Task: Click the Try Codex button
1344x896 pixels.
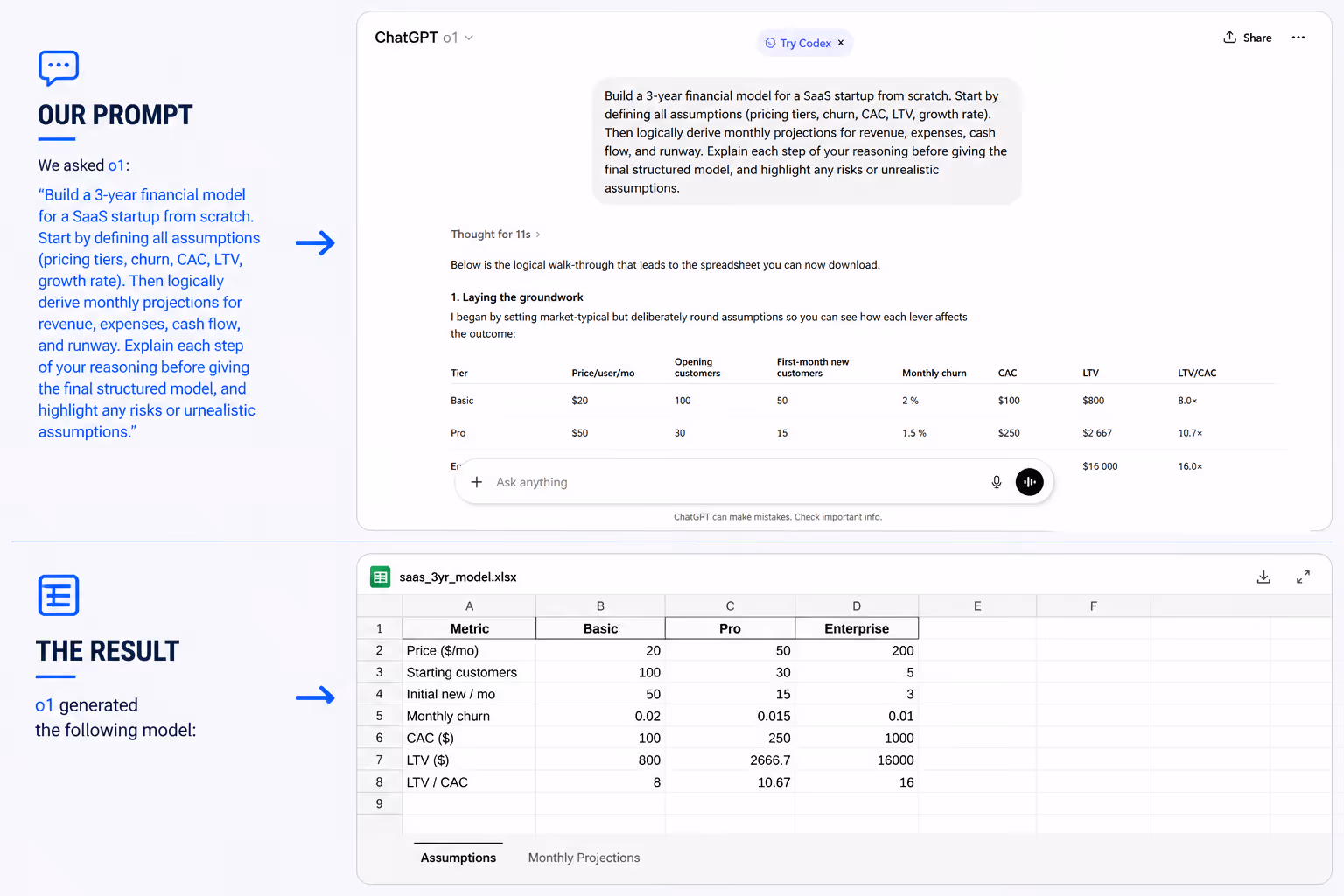Action: click(798, 43)
